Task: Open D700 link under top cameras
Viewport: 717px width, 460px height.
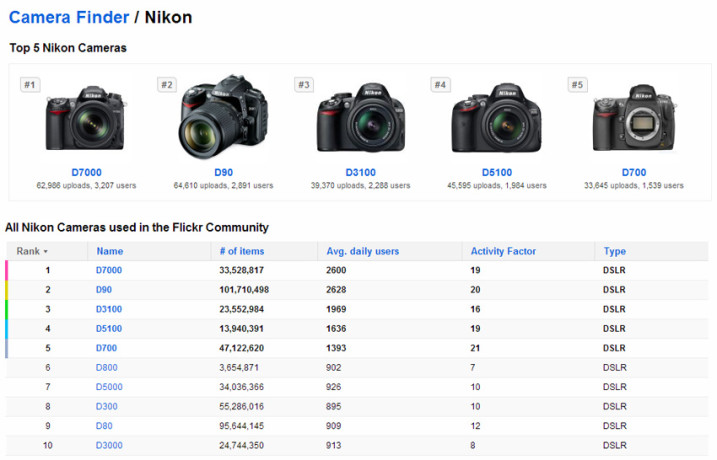Action: 634,172
